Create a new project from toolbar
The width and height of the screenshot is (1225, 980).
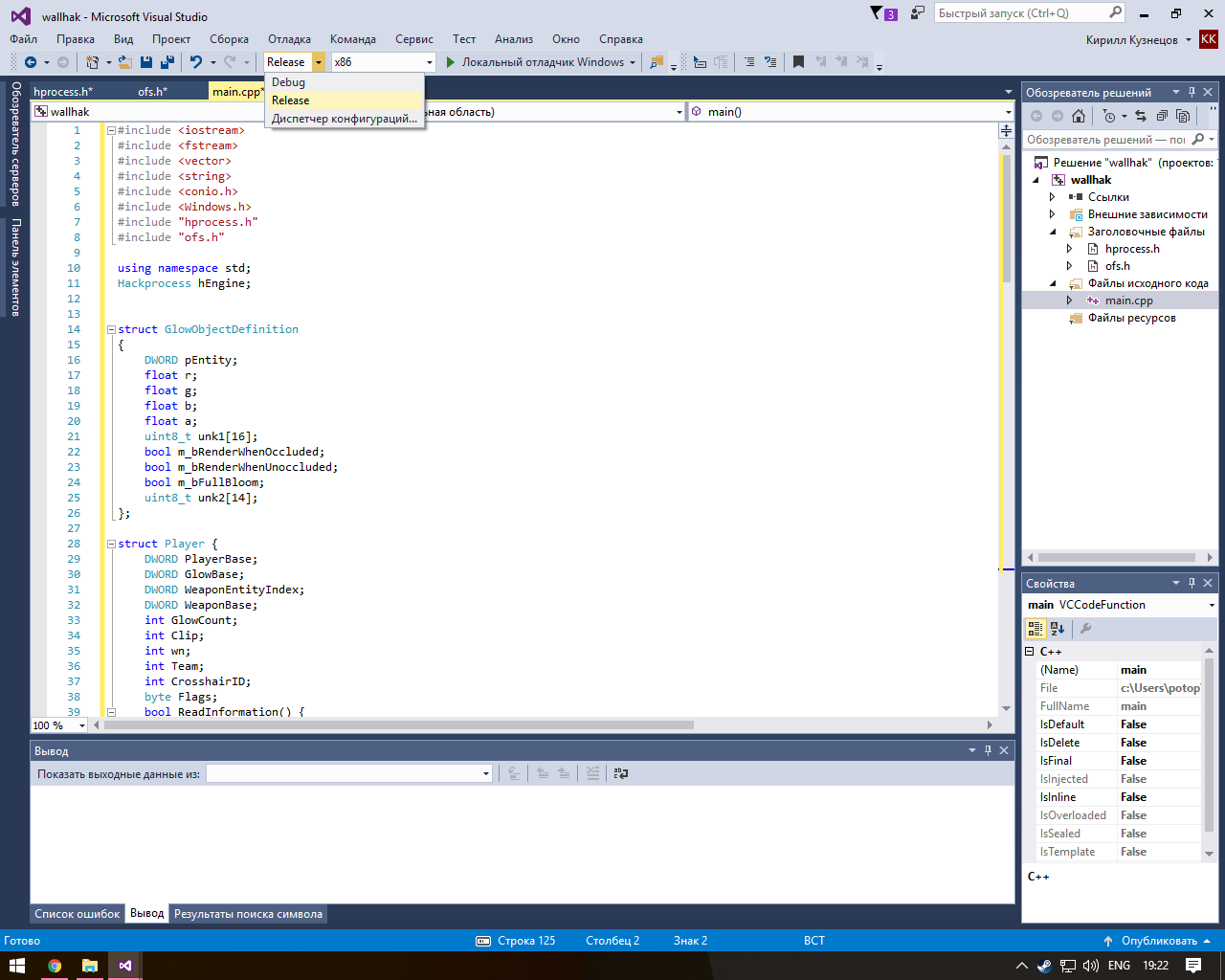click(x=92, y=62)
